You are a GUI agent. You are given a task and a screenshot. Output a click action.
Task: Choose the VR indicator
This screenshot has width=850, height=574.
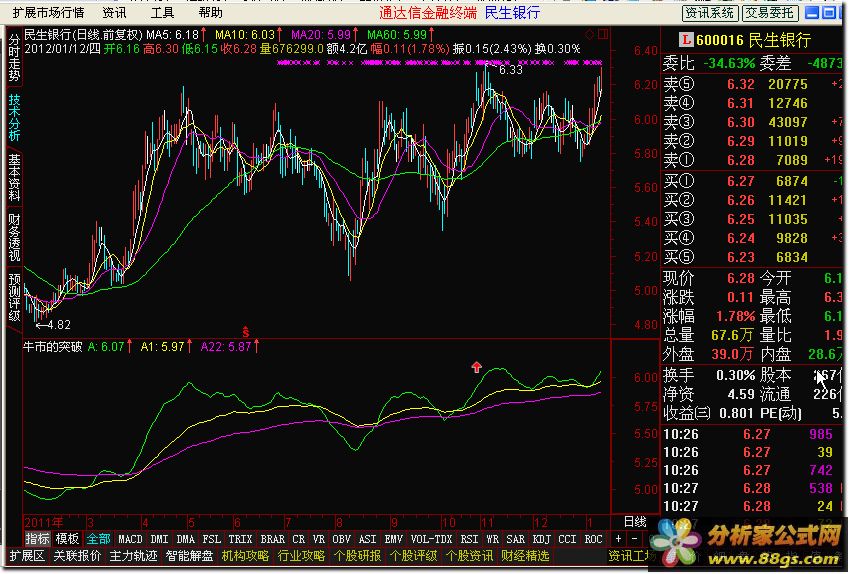pos(319,539)
